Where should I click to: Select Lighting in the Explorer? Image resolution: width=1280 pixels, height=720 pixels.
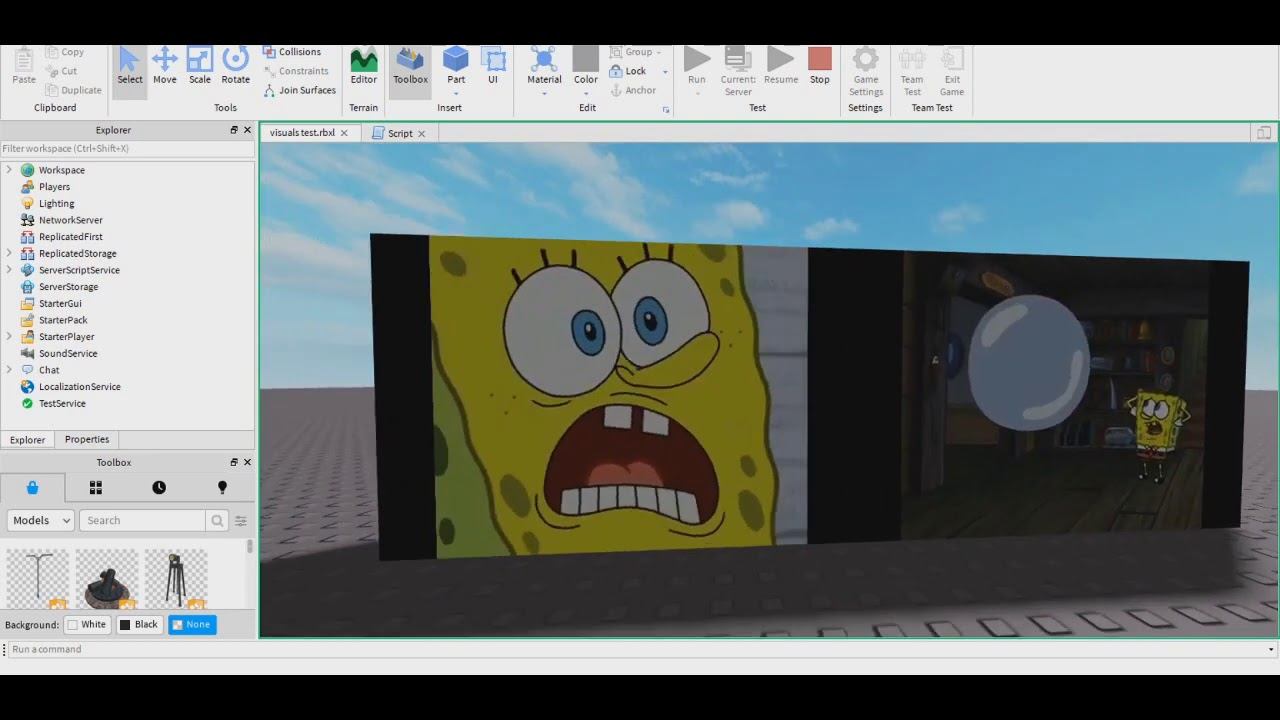pyautogui.click(x=57, y=203)
